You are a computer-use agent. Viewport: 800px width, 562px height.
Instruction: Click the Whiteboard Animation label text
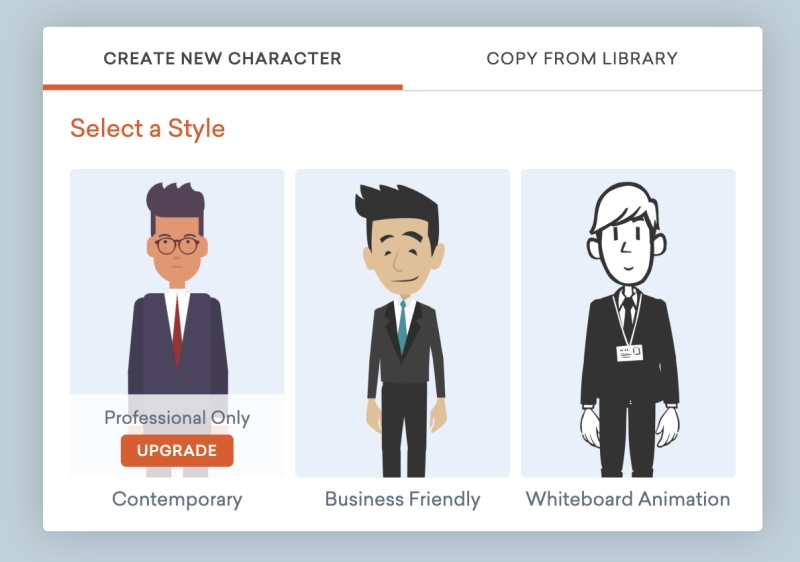tap(628, 499)
